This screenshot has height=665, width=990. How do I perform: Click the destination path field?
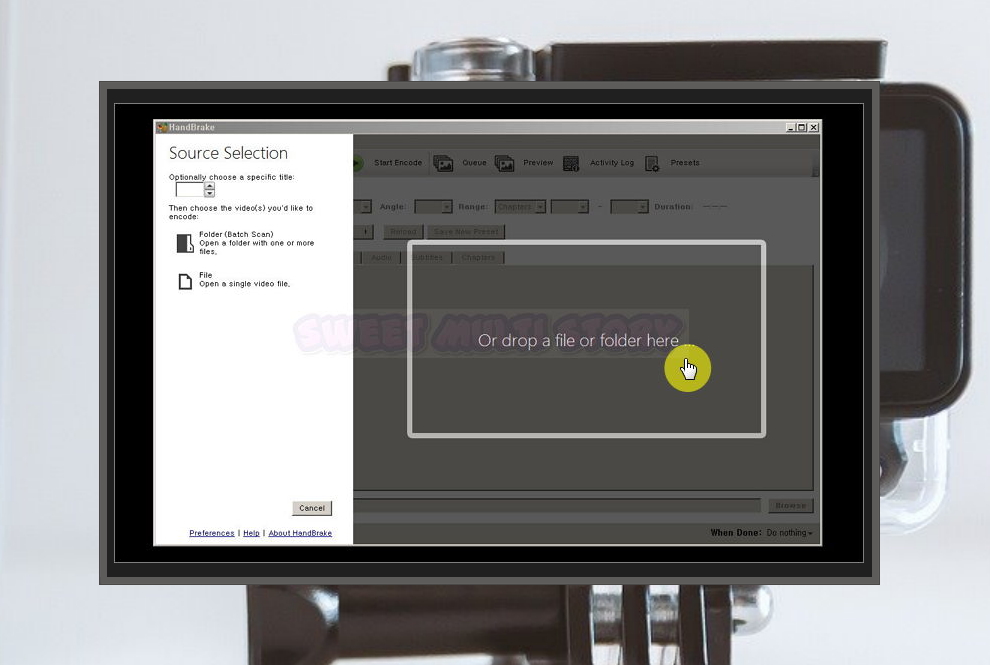click(x=557, y=505)
